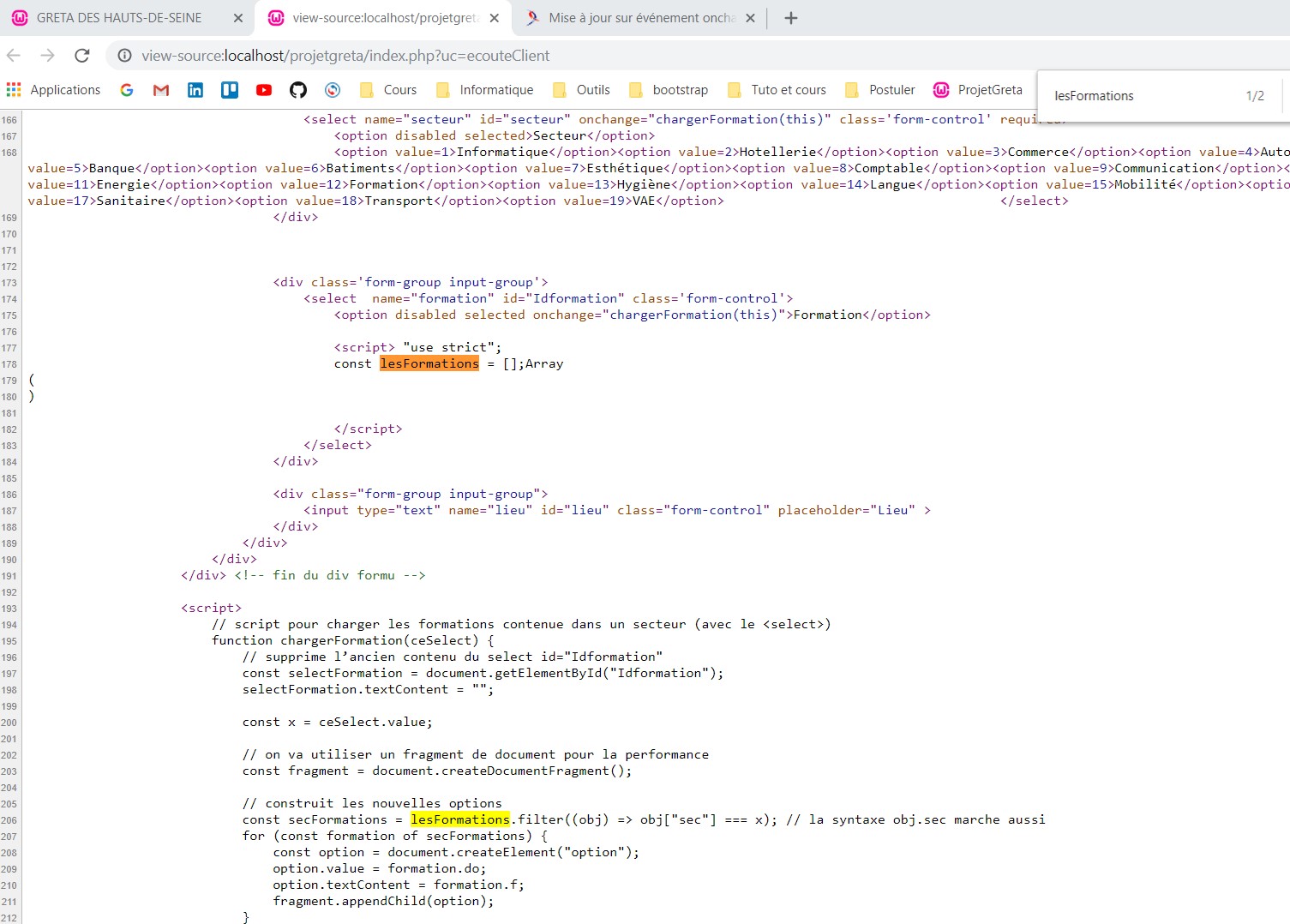
Task: Click the yellow highlighted lesFormations on line 206
Action: (460, 819)
